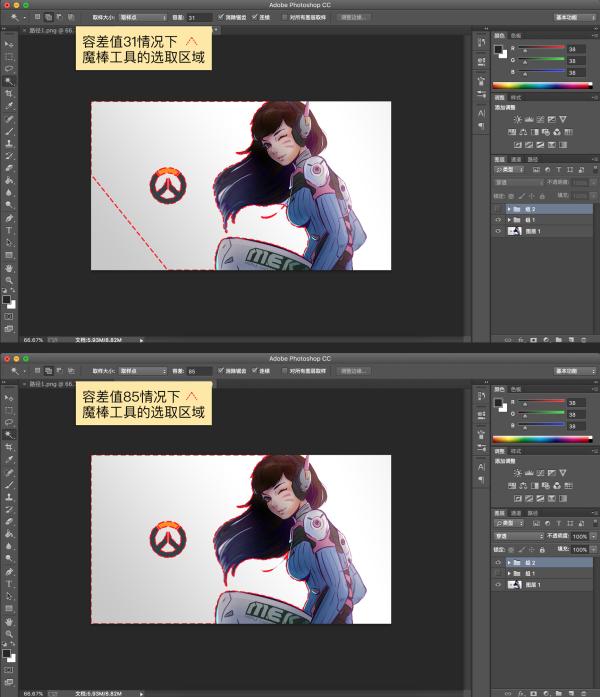Select the Move tool in the upper window
Image resolution: width=600 pixels, height=697 pixels.
pyautogui.click(x=8, y=44)
